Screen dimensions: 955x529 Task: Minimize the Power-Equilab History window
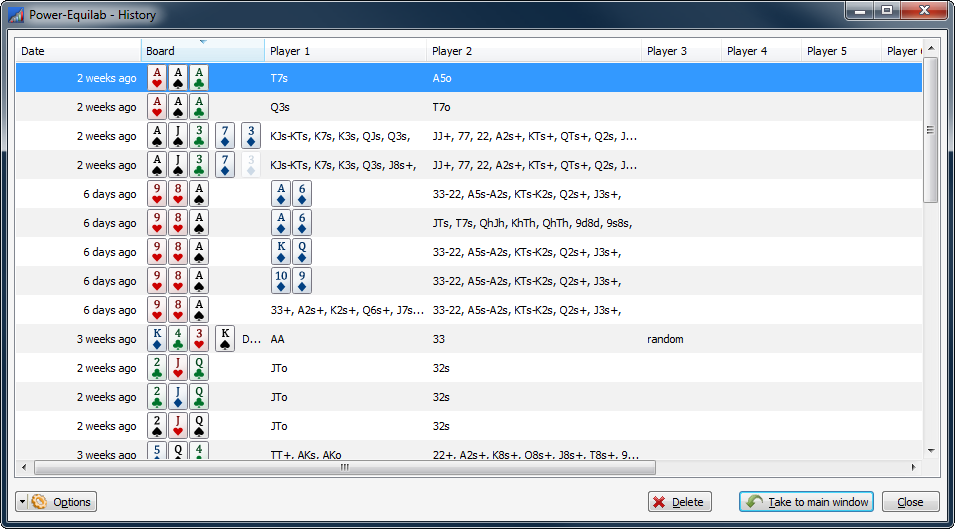pyautogui.click(x=860, y=10)
